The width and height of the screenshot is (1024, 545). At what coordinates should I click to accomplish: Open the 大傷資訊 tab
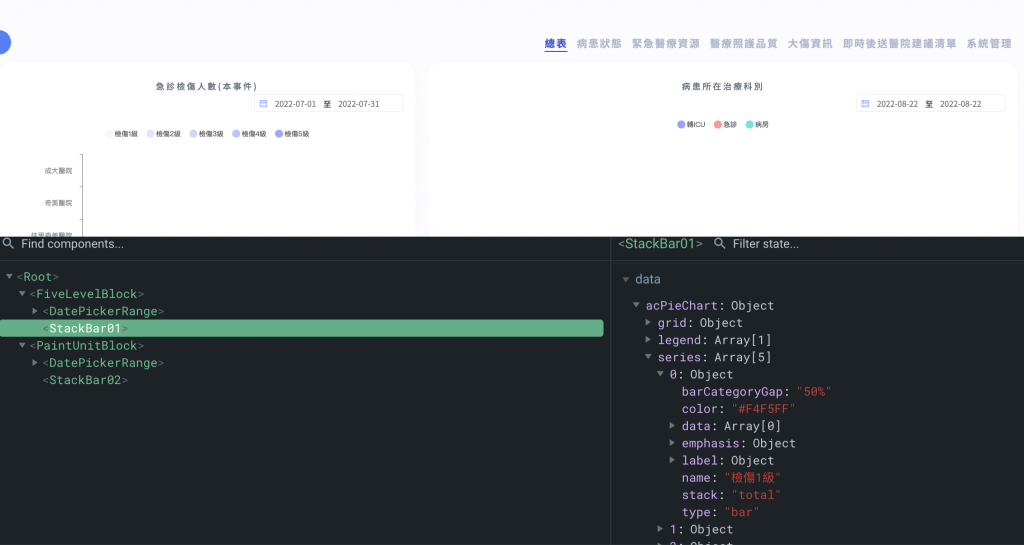click(x=810, y=44)
